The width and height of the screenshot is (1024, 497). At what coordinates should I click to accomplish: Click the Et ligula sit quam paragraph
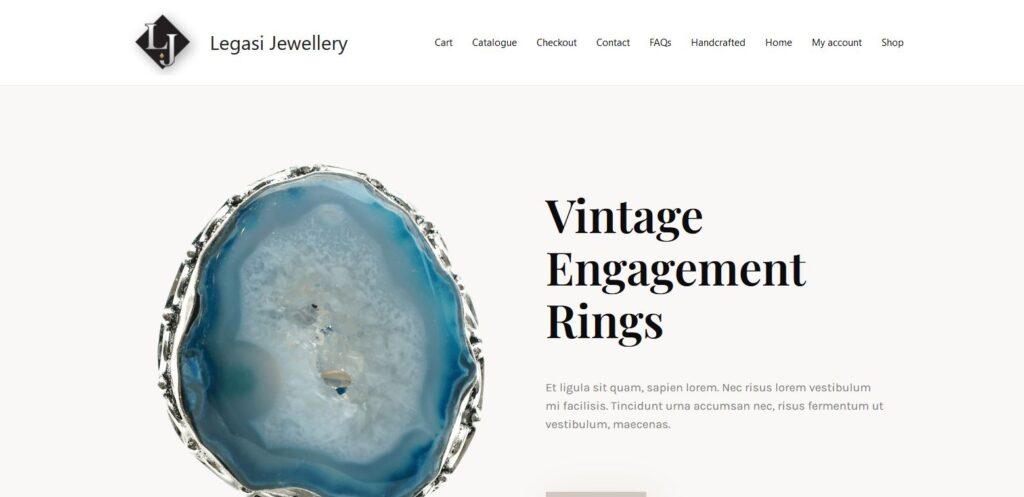tap(714, 406)
